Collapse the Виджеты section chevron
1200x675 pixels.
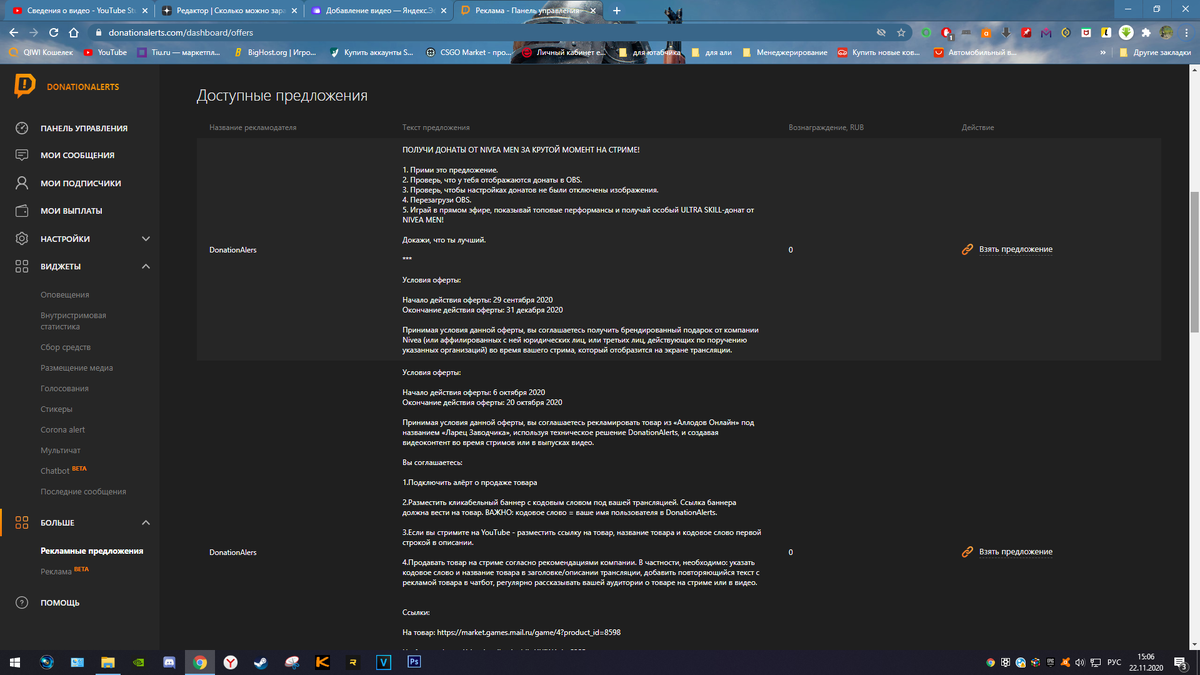tap(146, 267)
